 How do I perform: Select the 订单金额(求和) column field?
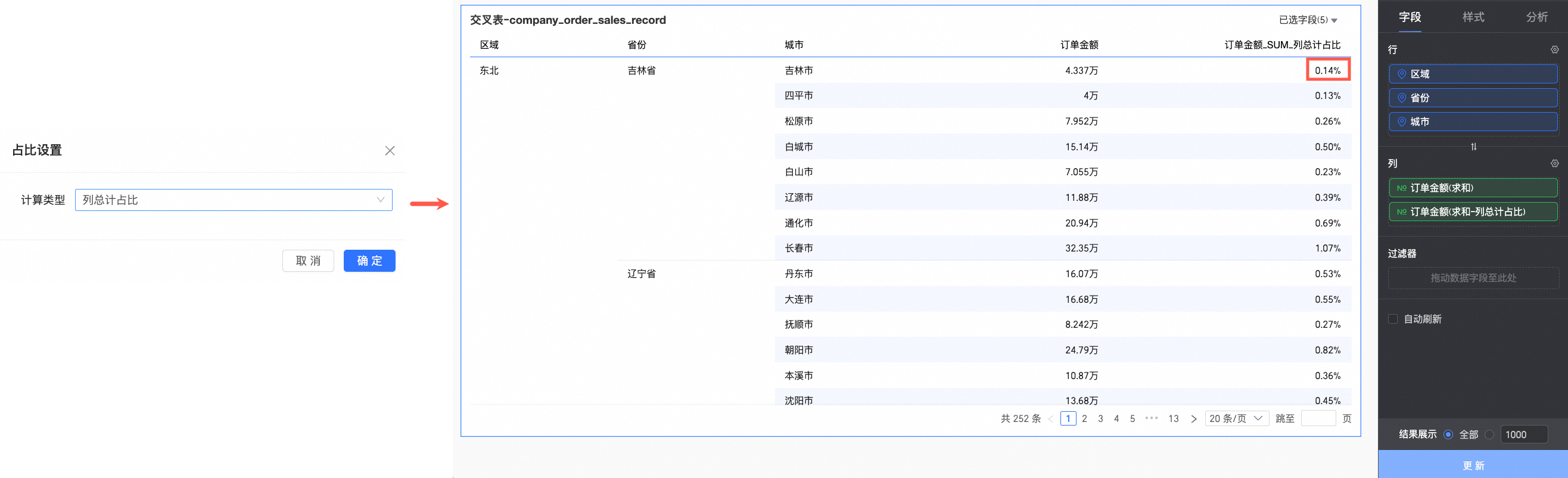click(x=1473, y=188)
